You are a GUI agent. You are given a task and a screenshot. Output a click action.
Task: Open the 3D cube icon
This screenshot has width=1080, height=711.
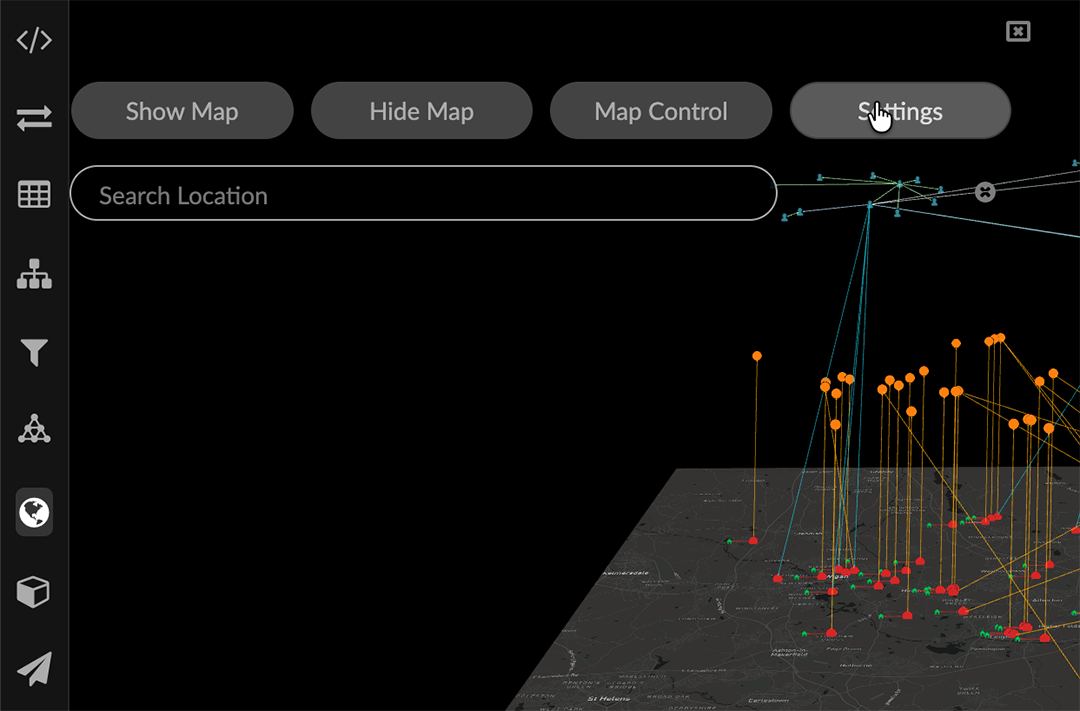pos(34,591)
